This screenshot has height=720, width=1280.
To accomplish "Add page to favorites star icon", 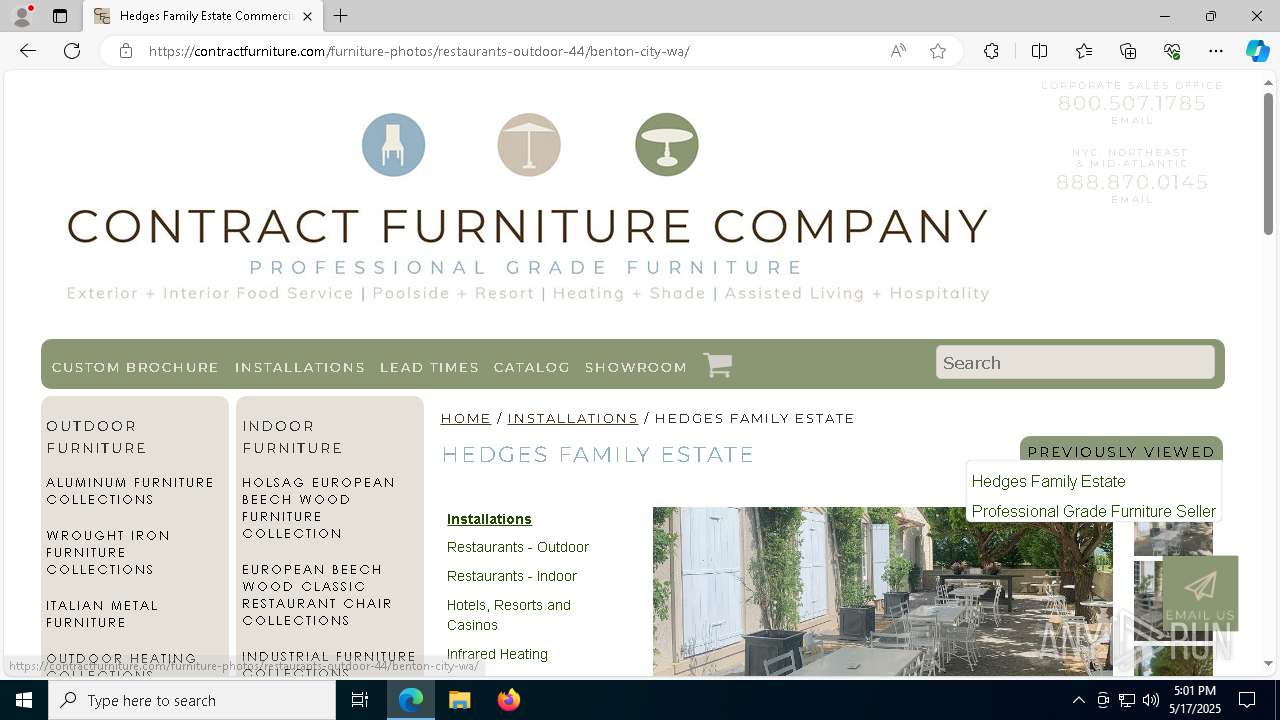I will click(x=938, y=51).
